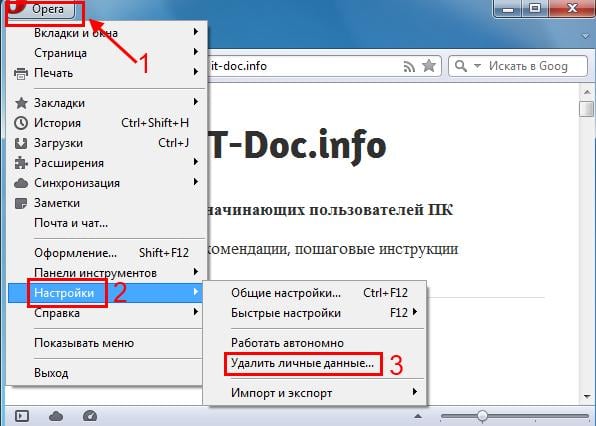This screenshot has height=426, width=596.
Task: Expand the Расширения submenu arrow
Action: tap(195, 162)
